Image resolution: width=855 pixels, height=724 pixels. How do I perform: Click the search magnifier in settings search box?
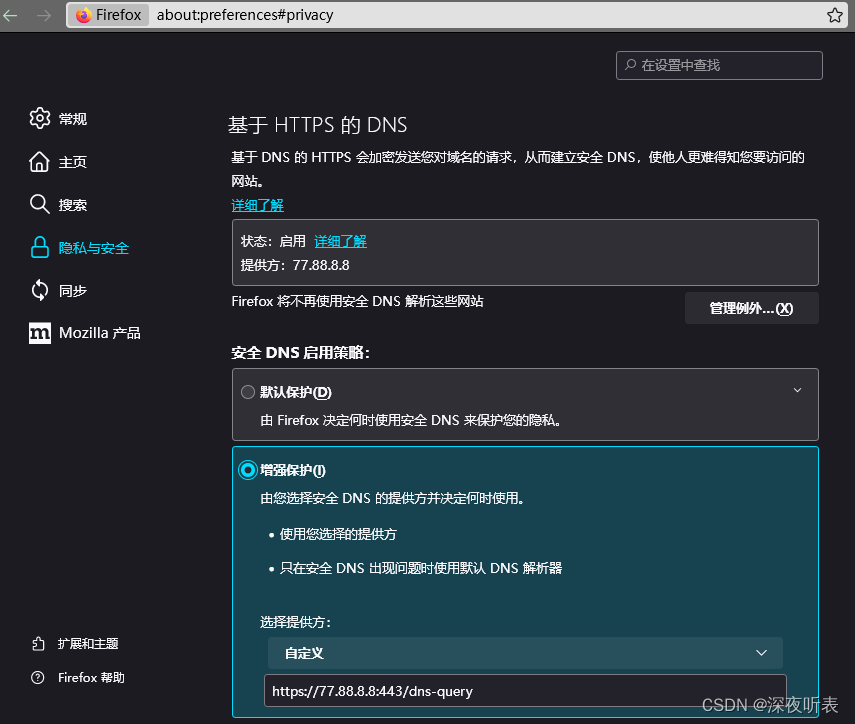coord(630,65)
